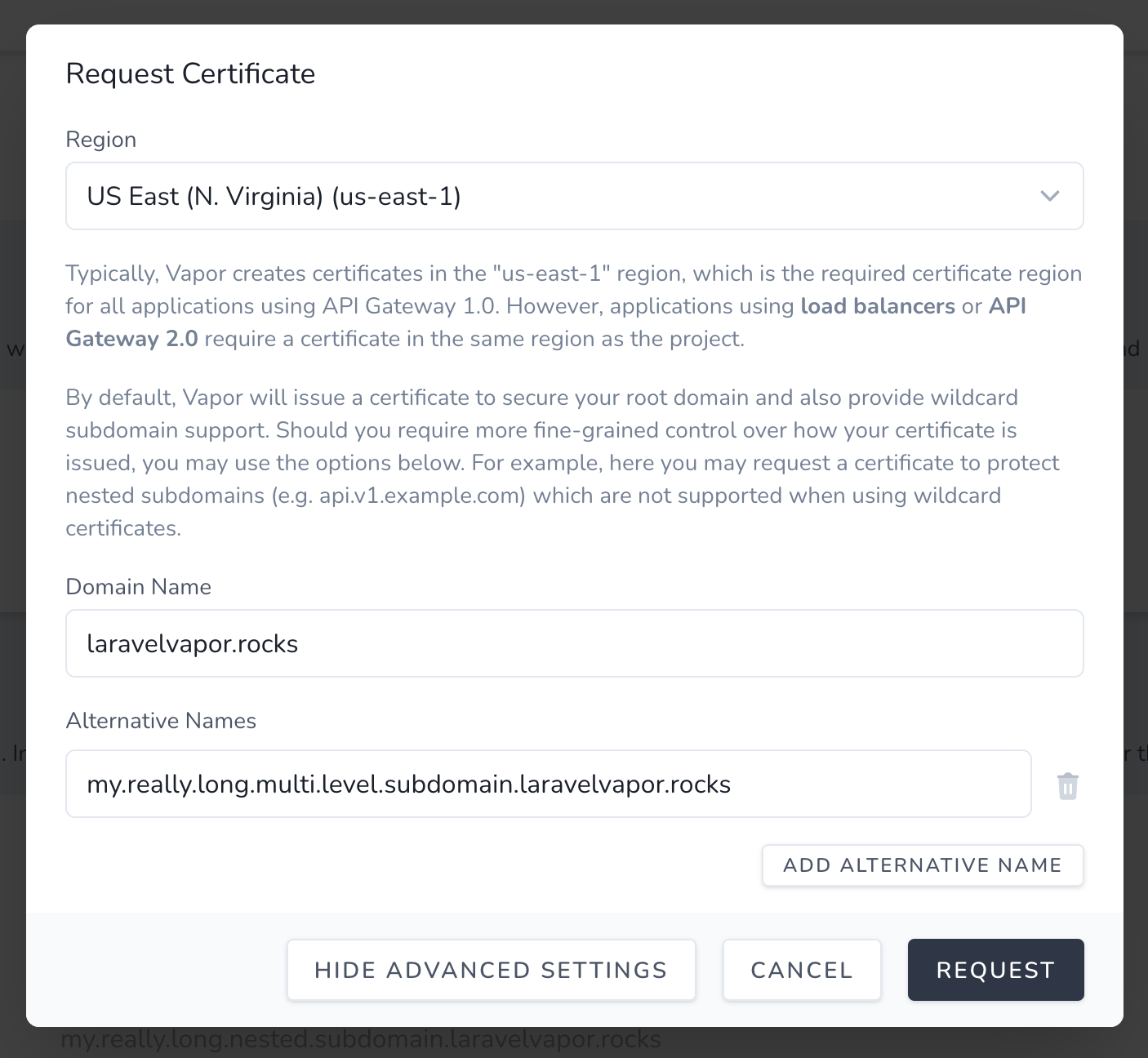Hide Advanced Settings via the footer button
This screenshot has height=1058, width=1148.
pyautogui.click(x=491, y=970)
